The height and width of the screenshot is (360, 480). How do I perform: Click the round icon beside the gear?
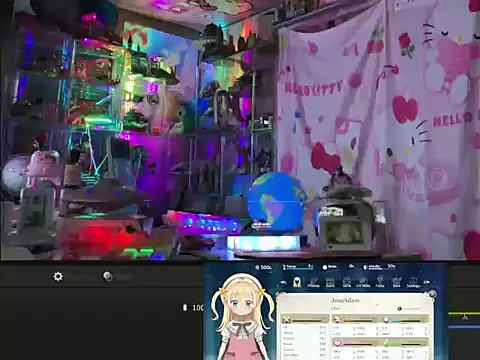108,276
